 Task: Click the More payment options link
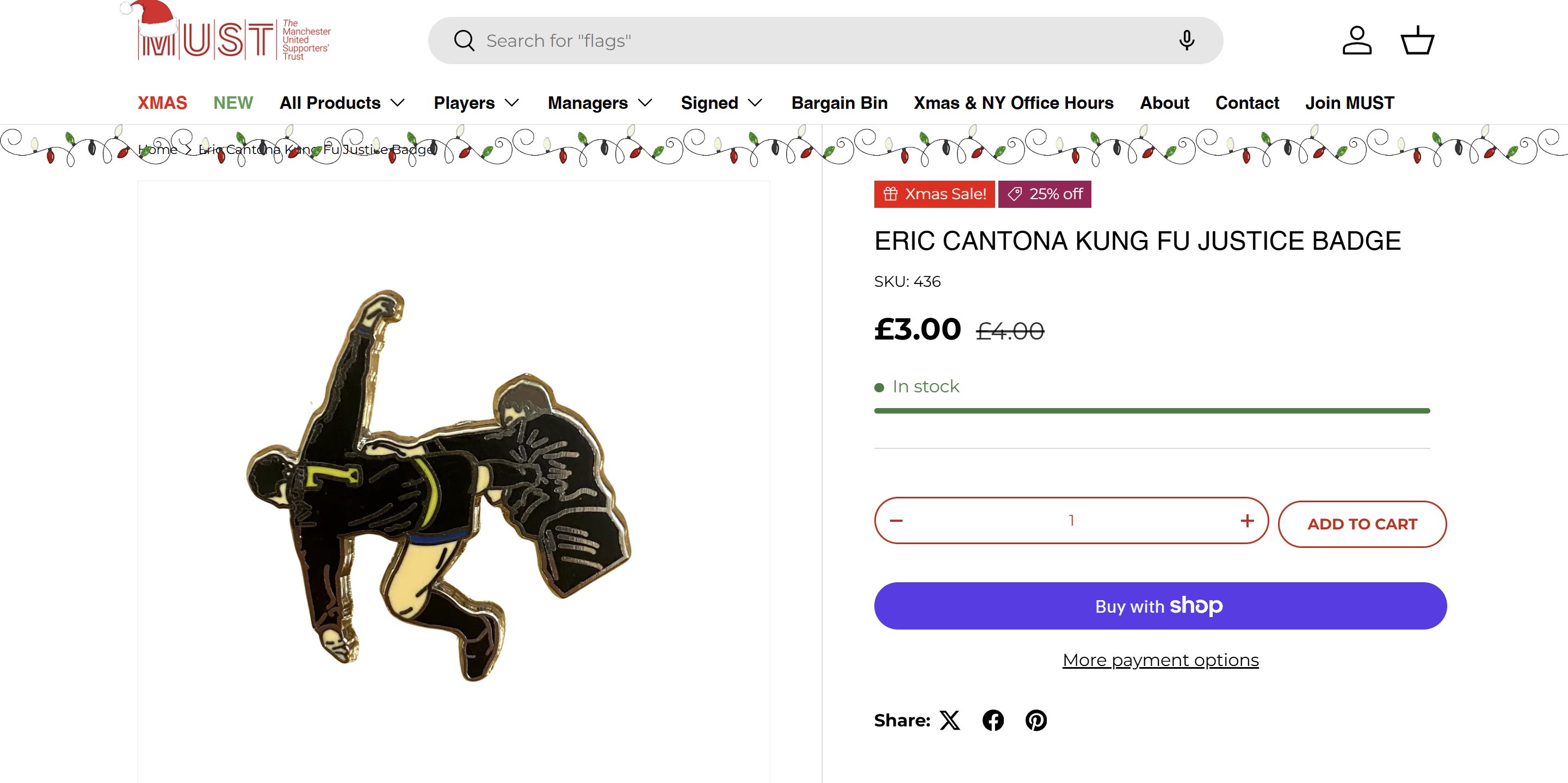point(1160,660)
